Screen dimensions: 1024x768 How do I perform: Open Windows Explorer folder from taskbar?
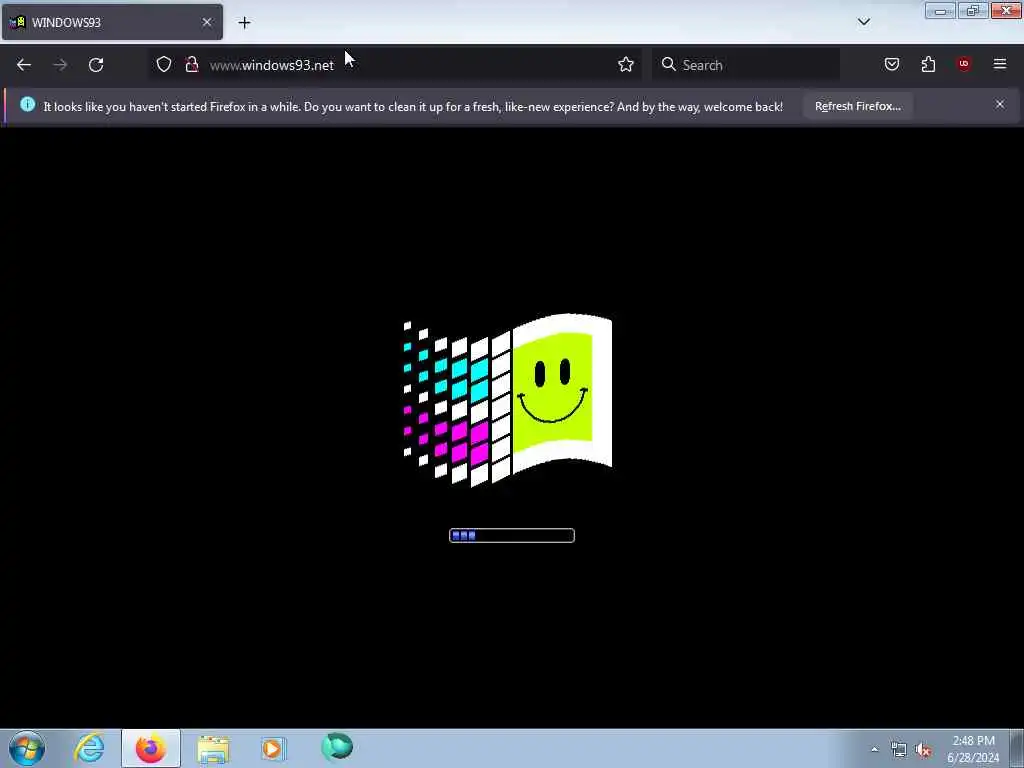pyautogui.click(x=213, y=749)
